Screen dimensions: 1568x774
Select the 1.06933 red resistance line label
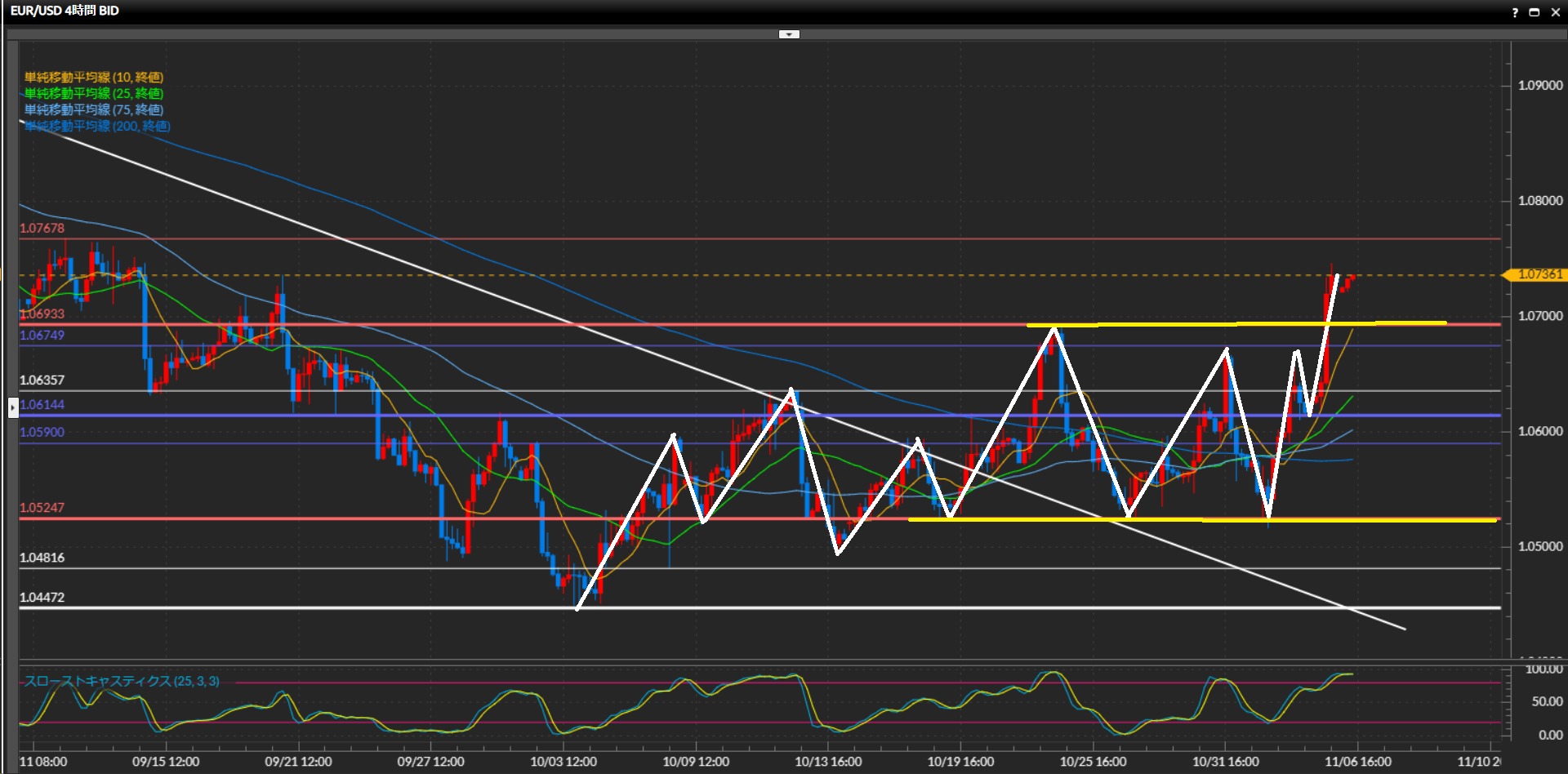coord(42,314)
